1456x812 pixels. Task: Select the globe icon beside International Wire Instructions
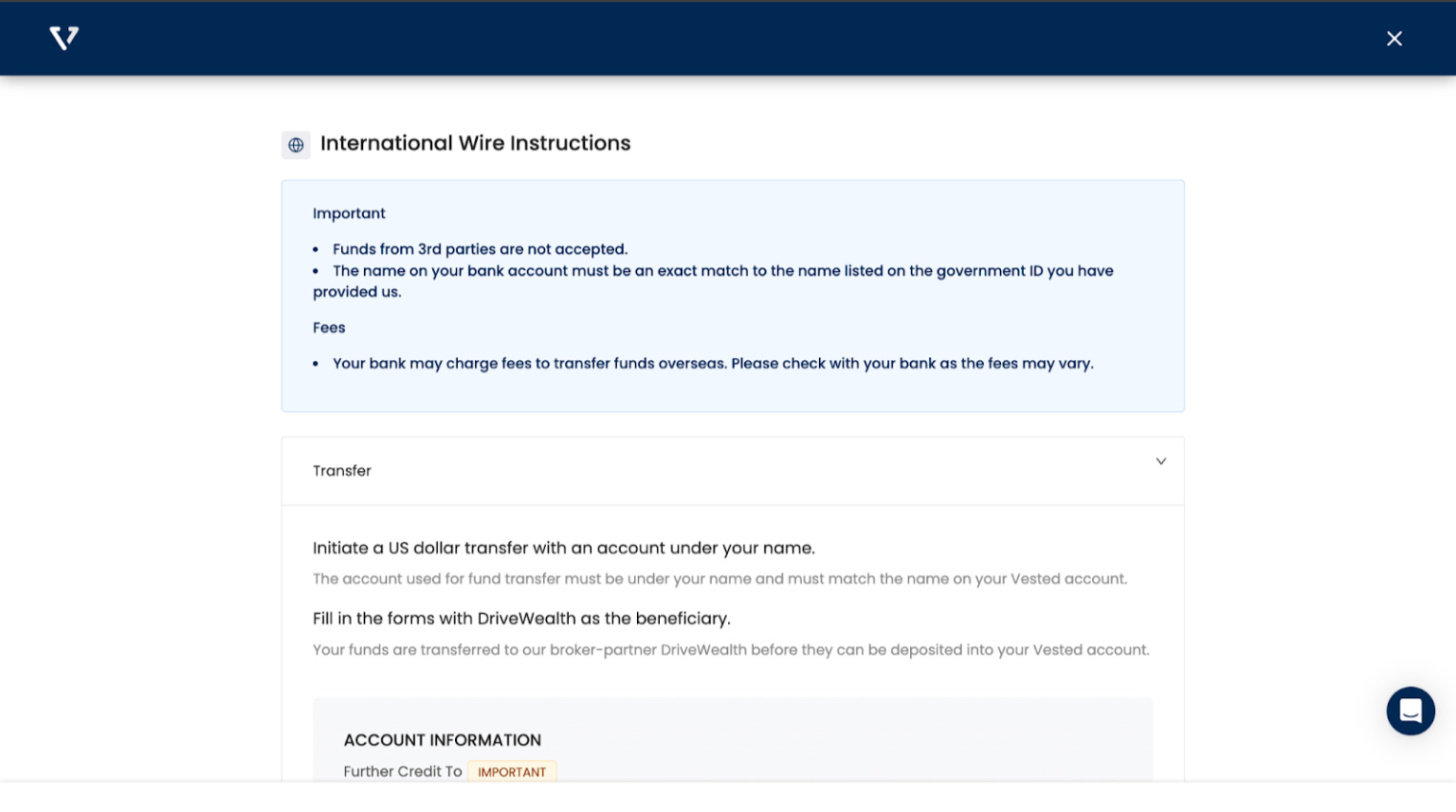pyautogui.click(x=296, y=144)
